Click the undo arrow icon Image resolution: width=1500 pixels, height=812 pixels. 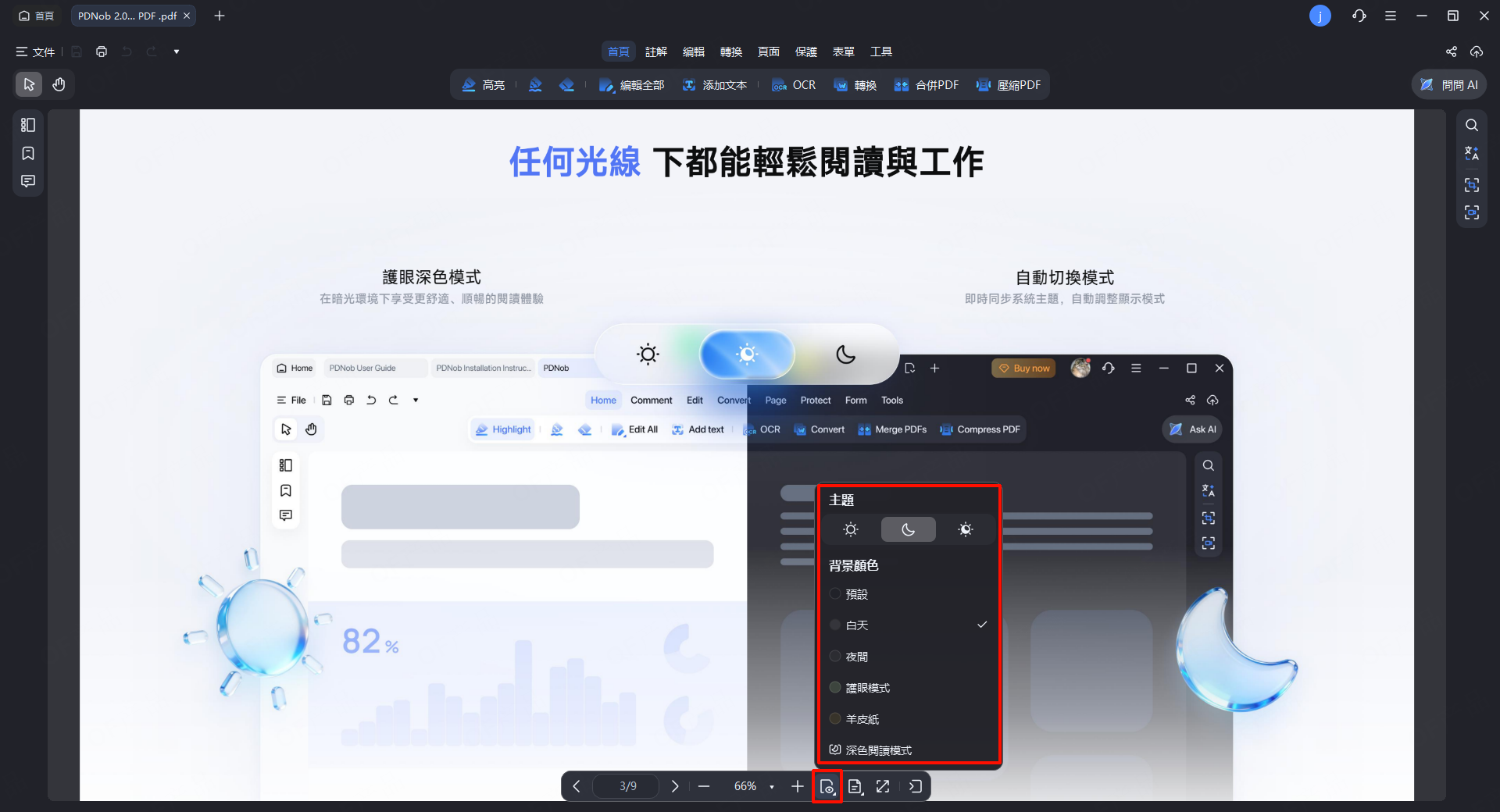pos(127,52)
